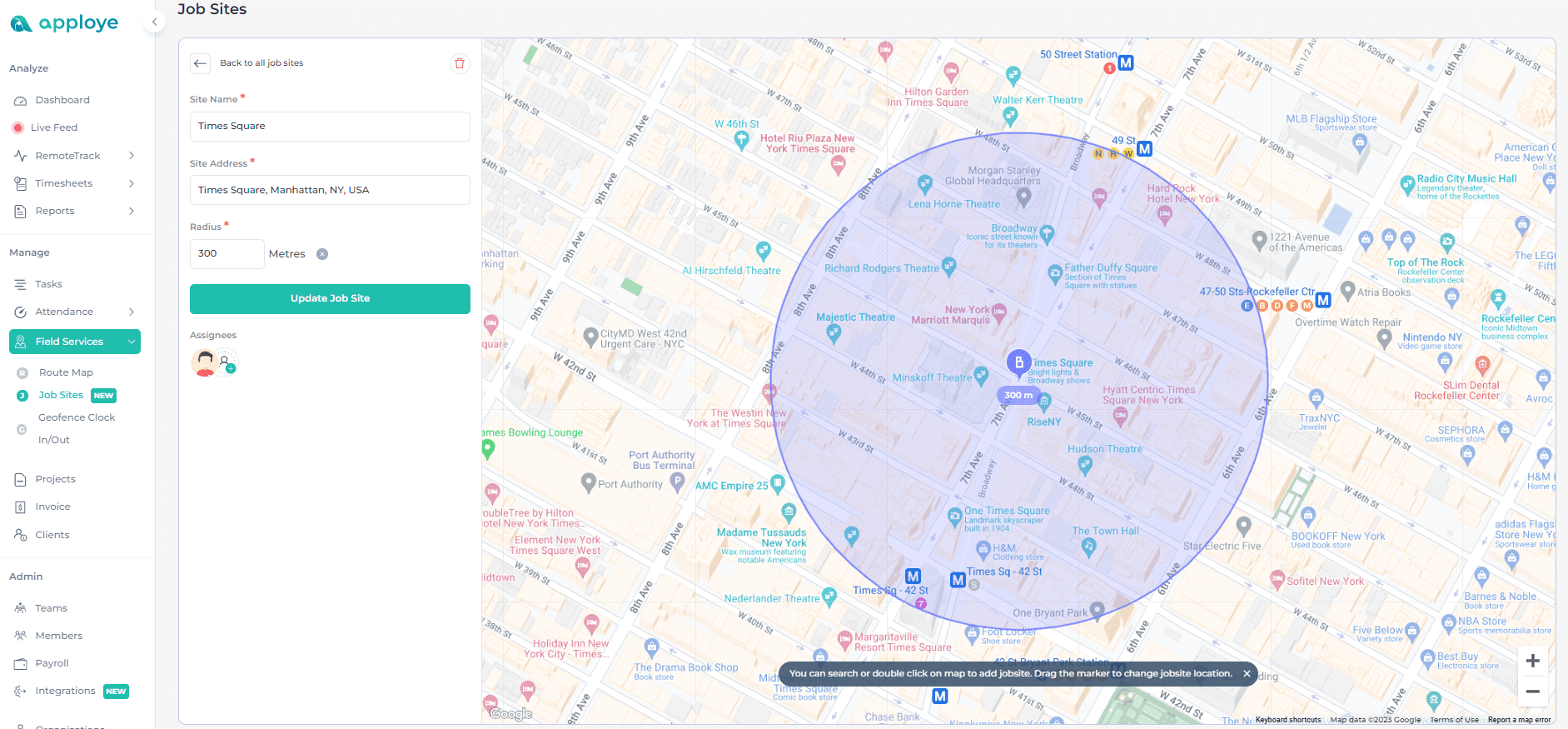Click the Invoice sidebar icon
This screenshot has width=1568, height=729.
[x=21, y=507]
